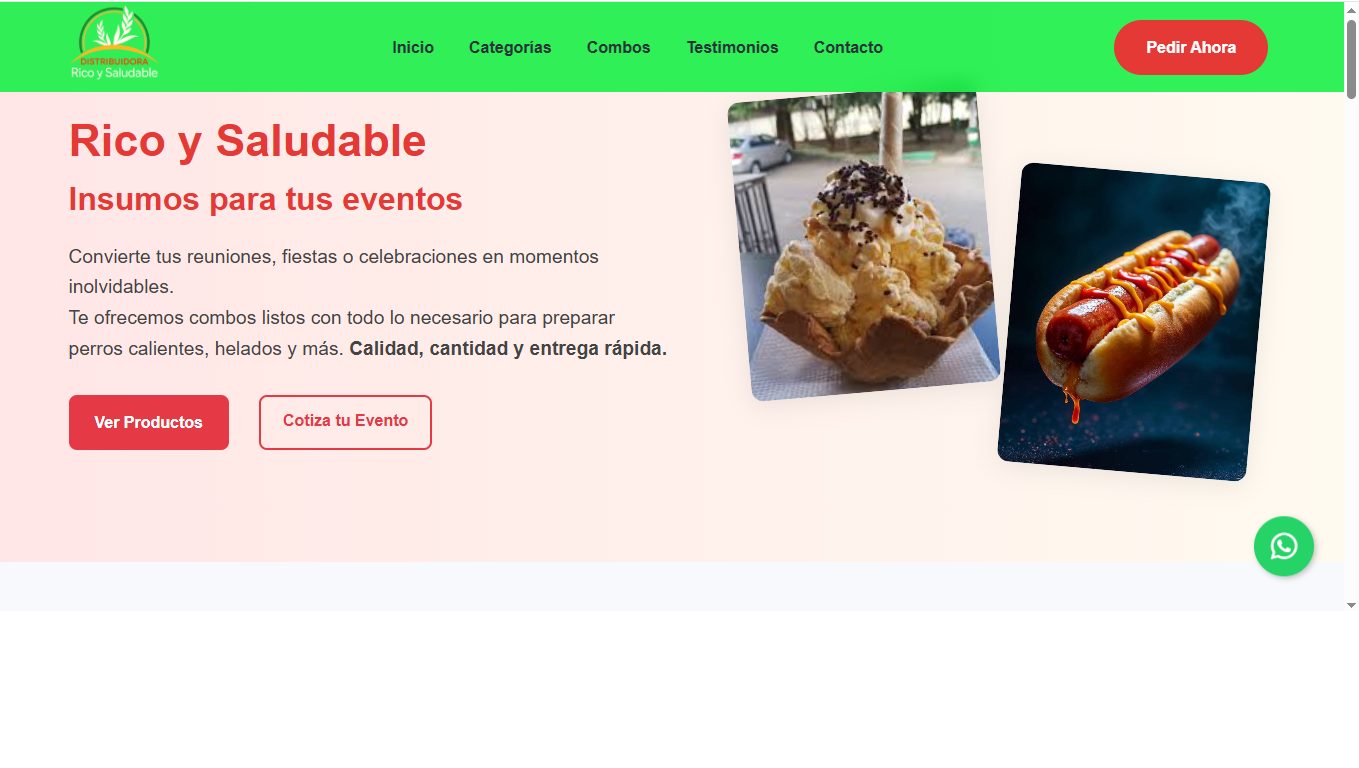
Task: Select Combos in the navigation bar
Action: click(618, 47)
